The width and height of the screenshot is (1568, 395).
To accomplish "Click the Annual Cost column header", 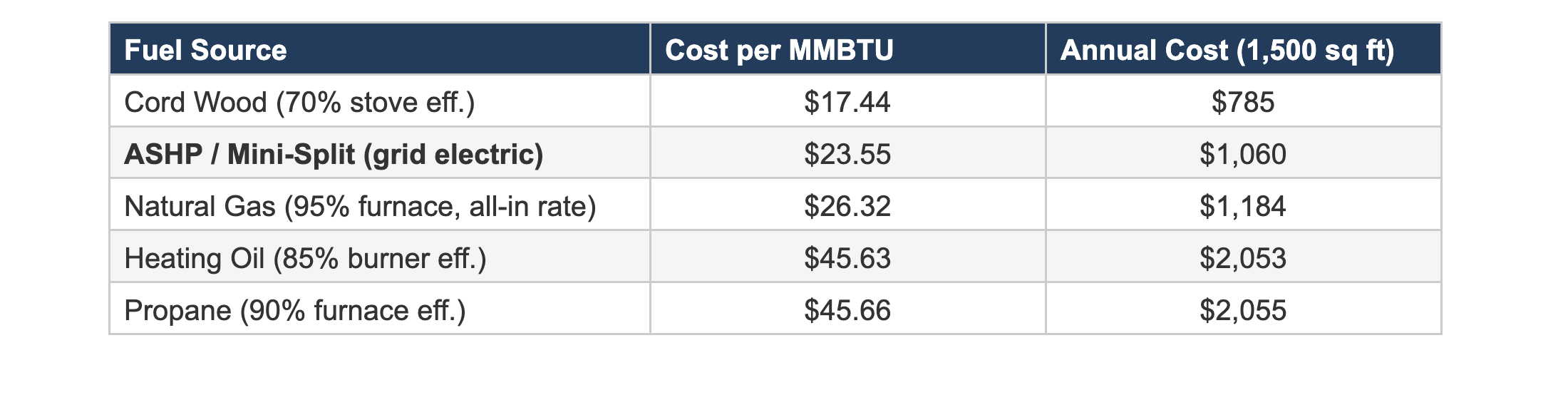I will (x=1227, y=50).
